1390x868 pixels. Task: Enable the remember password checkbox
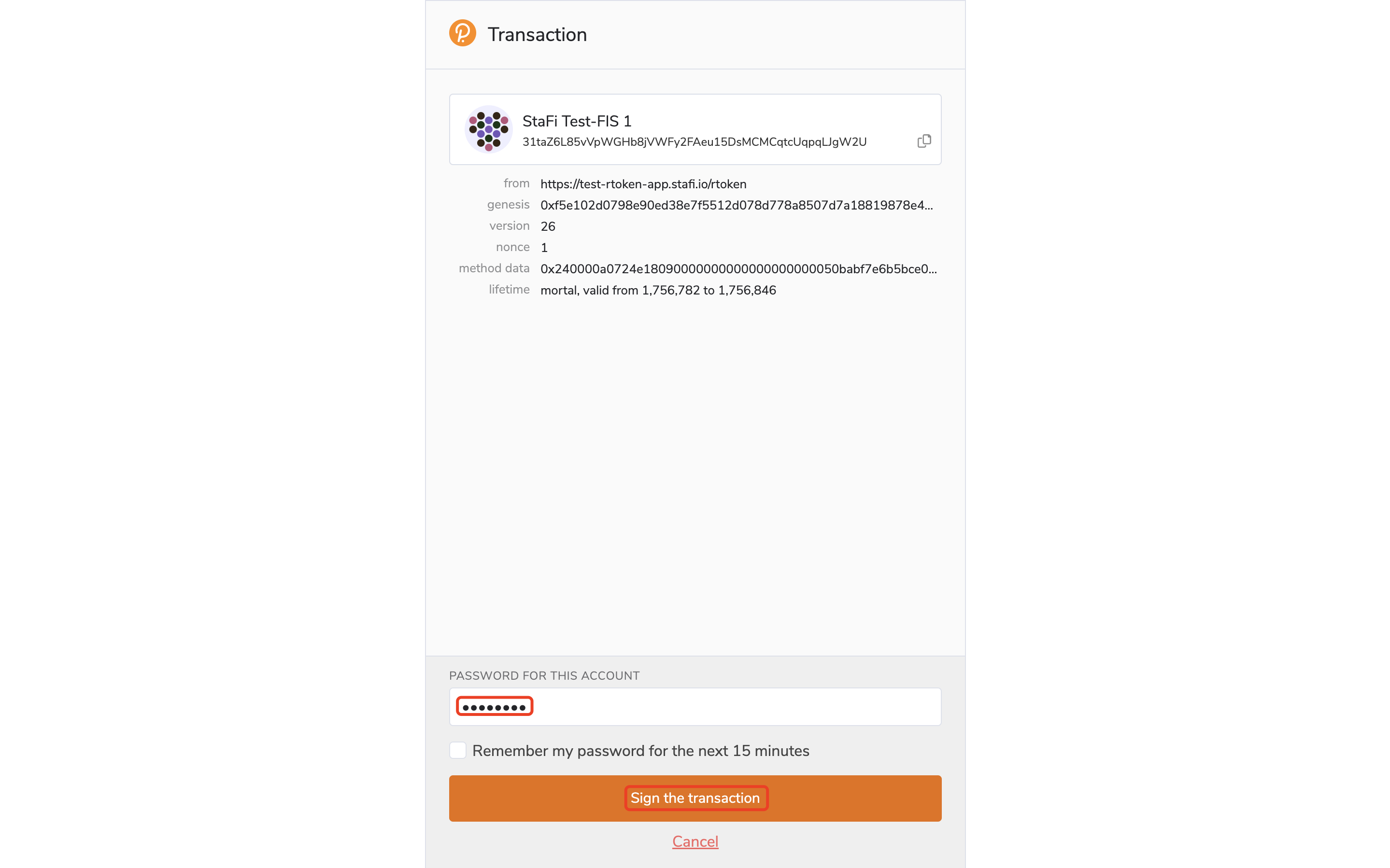click(457, 750)
